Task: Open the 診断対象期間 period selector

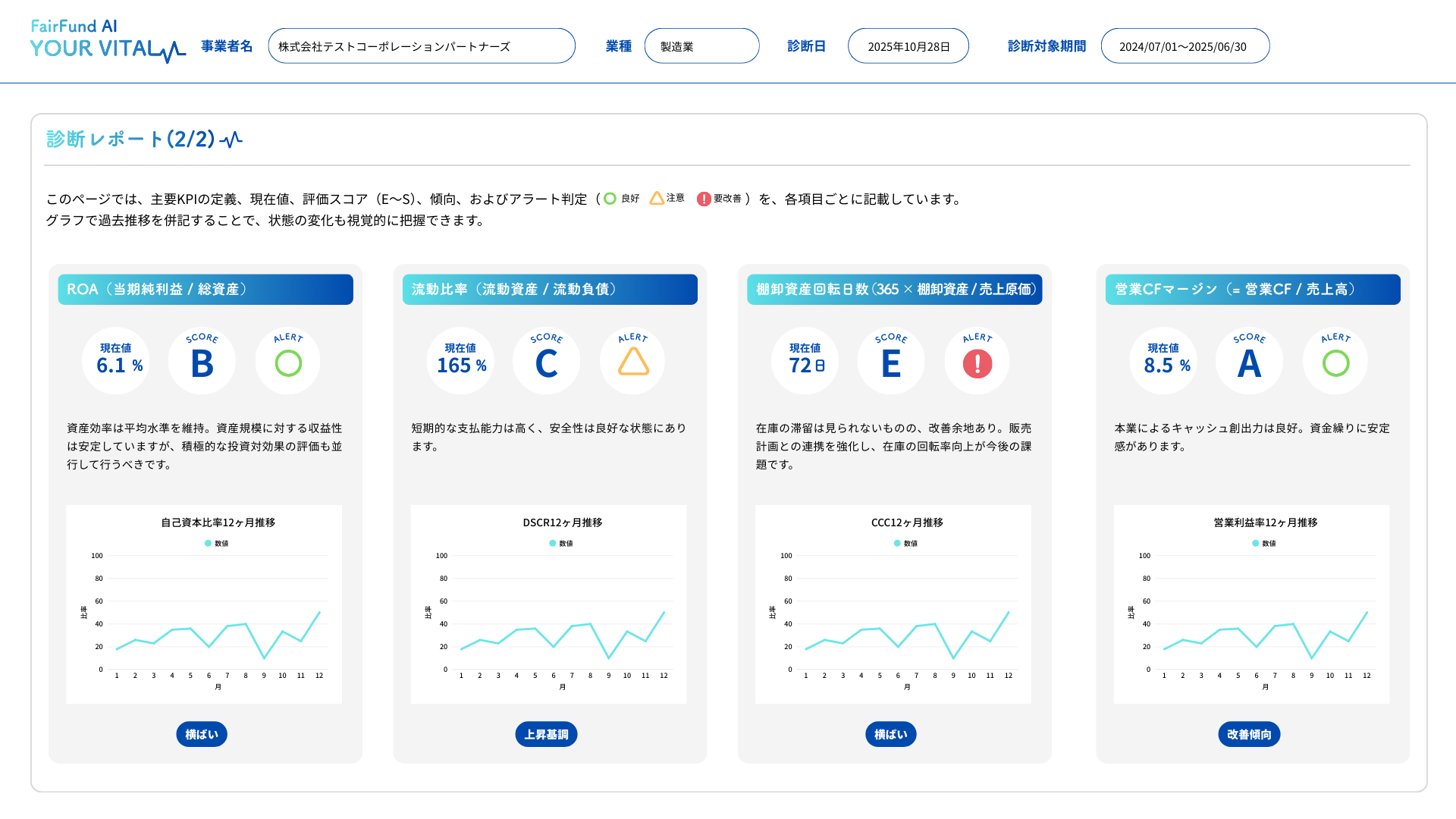Action: pos(1185,45)
